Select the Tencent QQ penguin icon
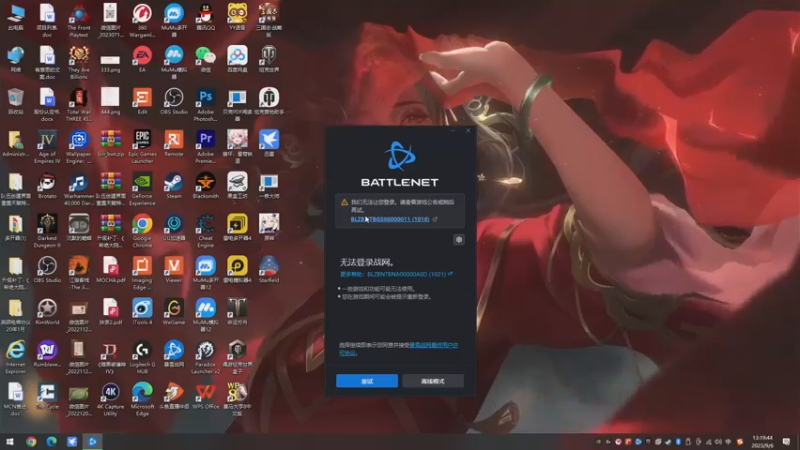800x450 pixels. click(206, 17)
